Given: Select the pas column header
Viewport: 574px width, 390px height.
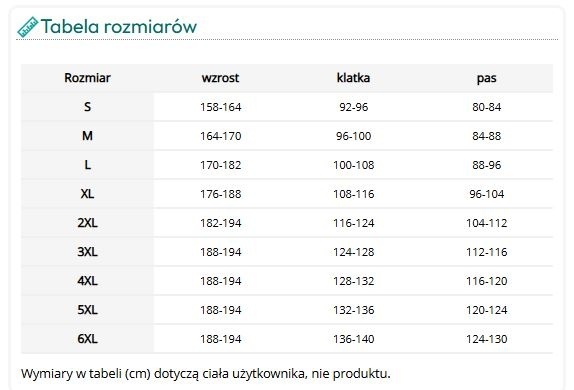Looking at the screenshot, I should [487, 78].
